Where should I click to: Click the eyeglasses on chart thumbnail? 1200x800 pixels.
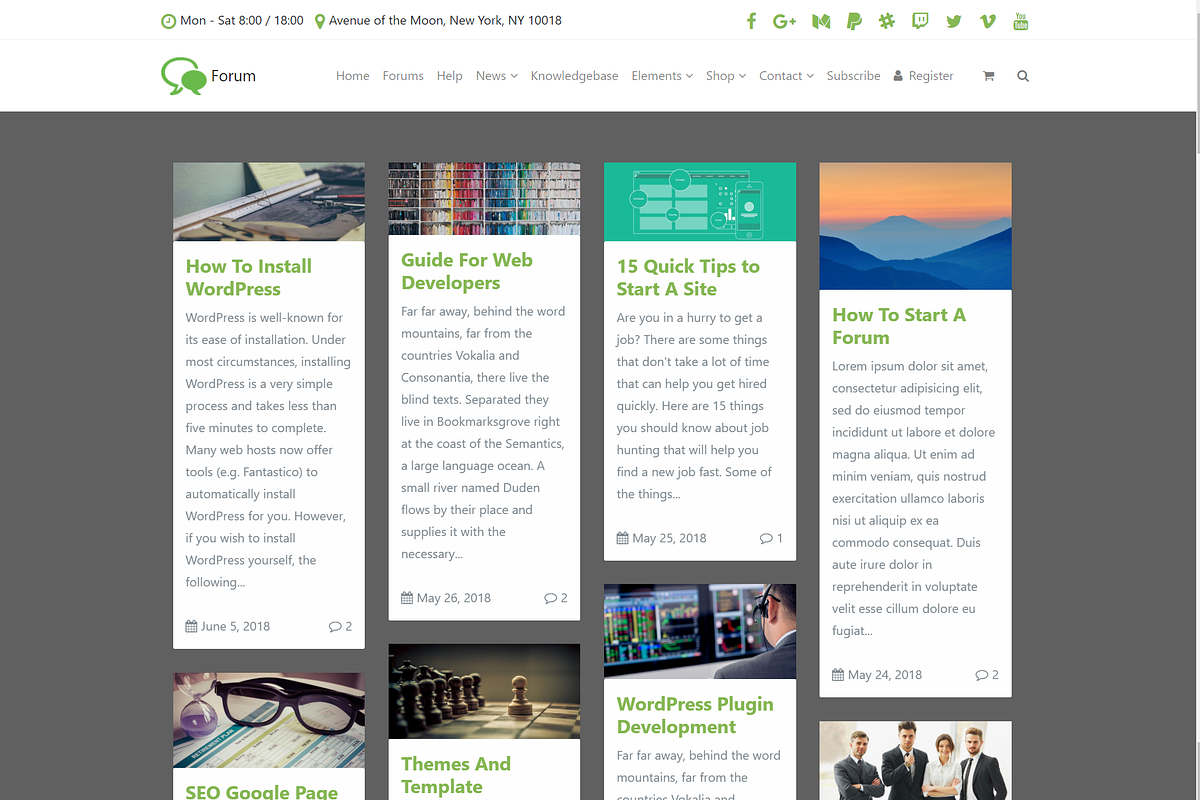point(269,720)
